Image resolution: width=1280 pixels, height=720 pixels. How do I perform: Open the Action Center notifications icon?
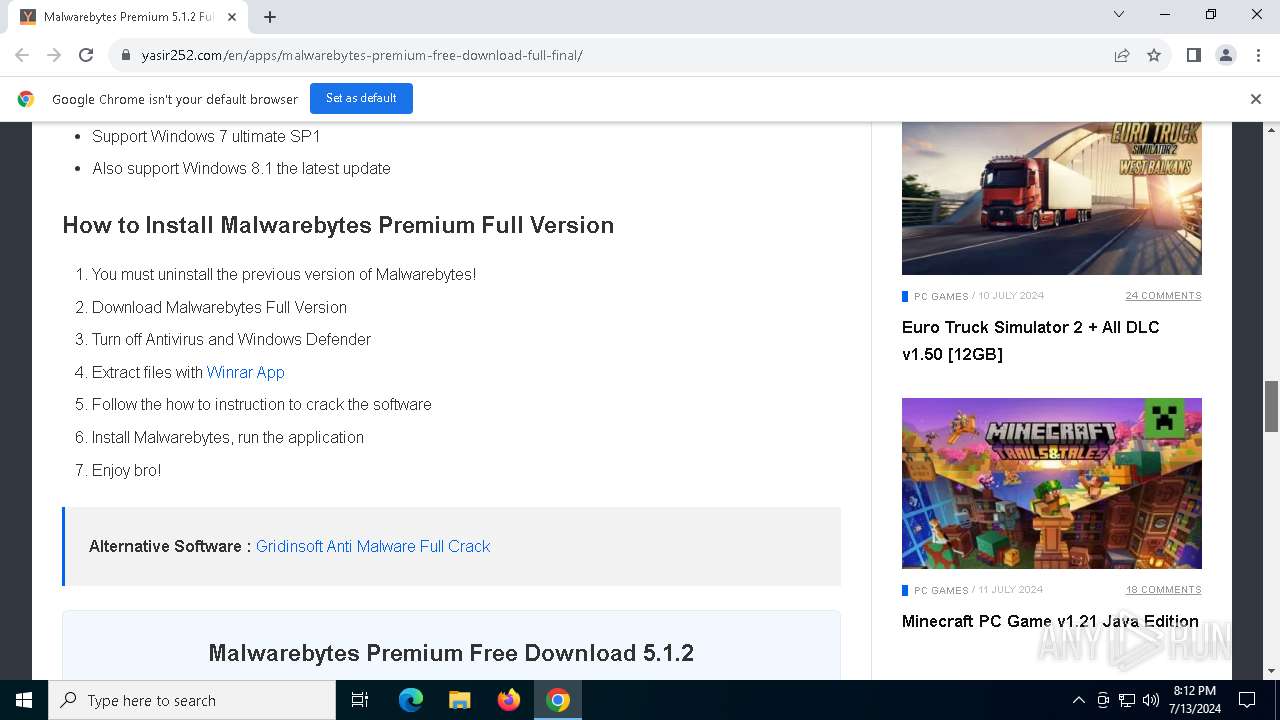[1247, 700]
